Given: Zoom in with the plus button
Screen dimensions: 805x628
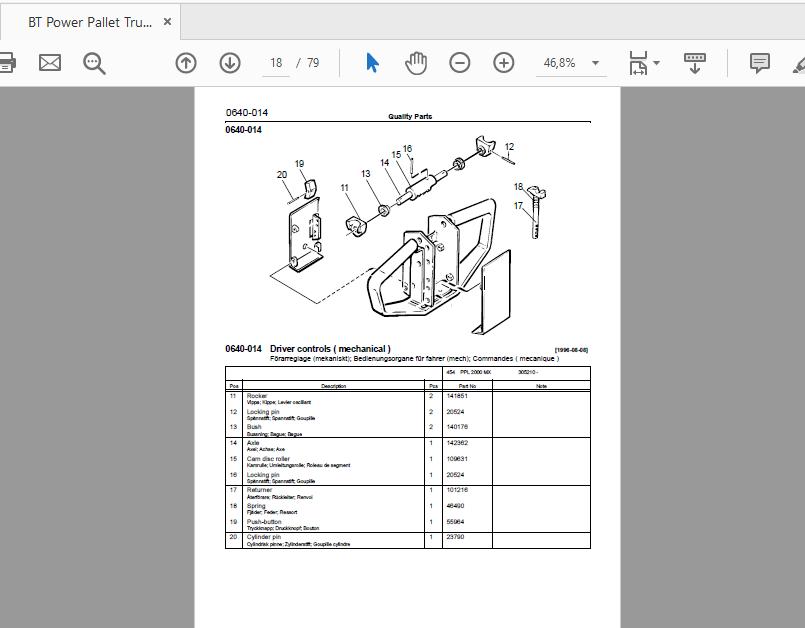Looking at the screenshot, I should point(504,63).
